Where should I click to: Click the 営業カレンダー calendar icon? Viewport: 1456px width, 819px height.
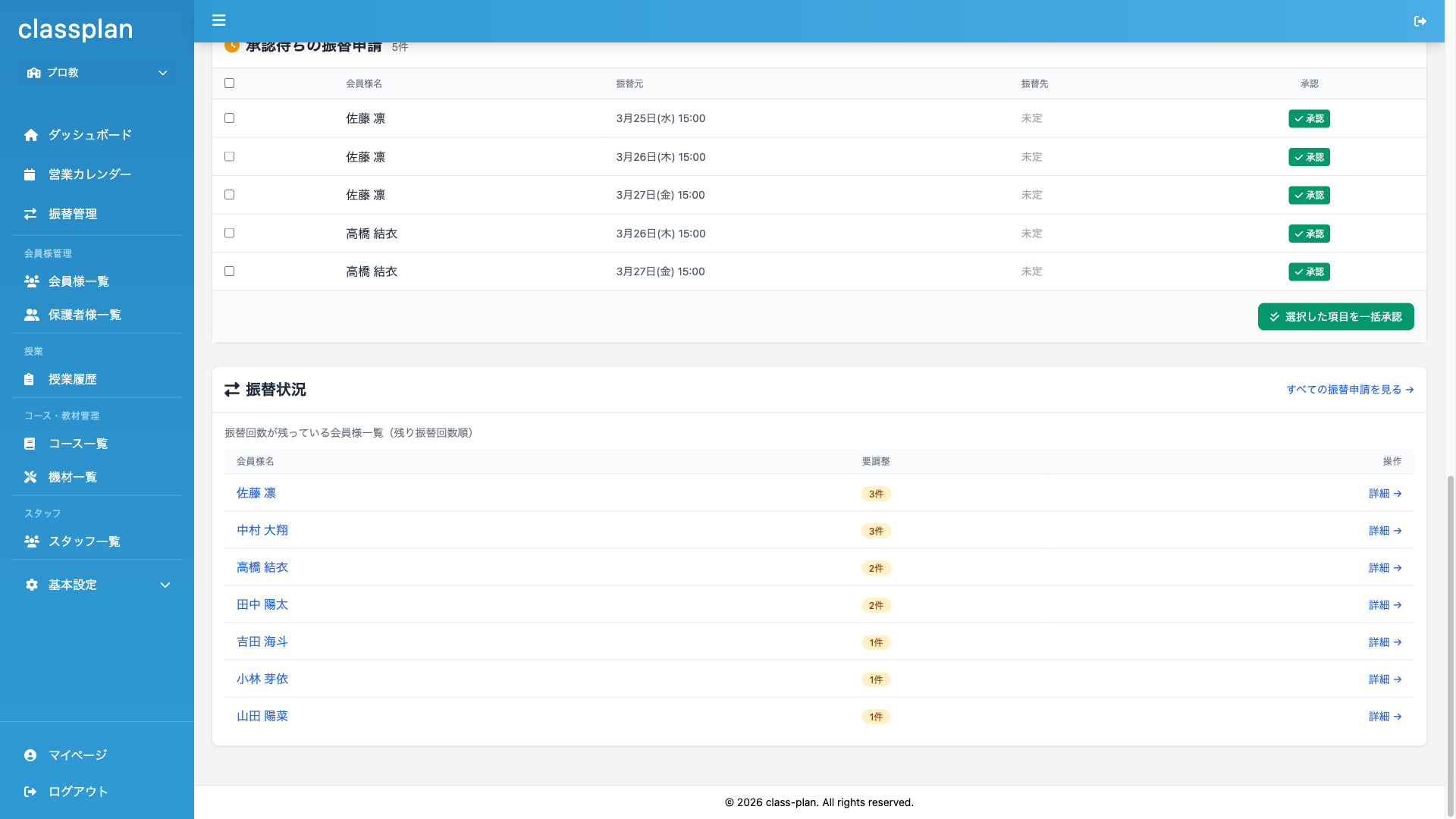30,174
